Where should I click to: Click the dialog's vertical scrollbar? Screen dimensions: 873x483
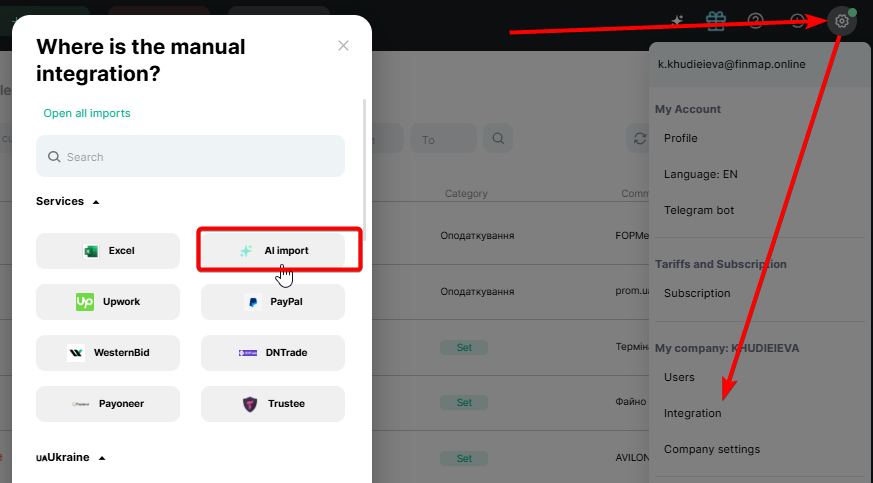[x=364, y=170]
